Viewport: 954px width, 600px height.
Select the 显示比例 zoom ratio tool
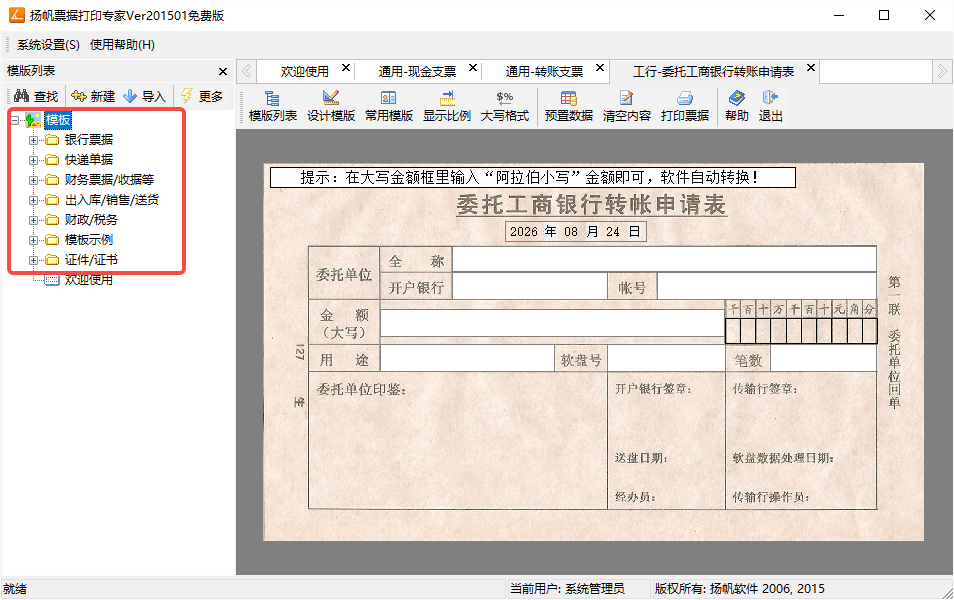pyautogui.click(x=447, y=106)
